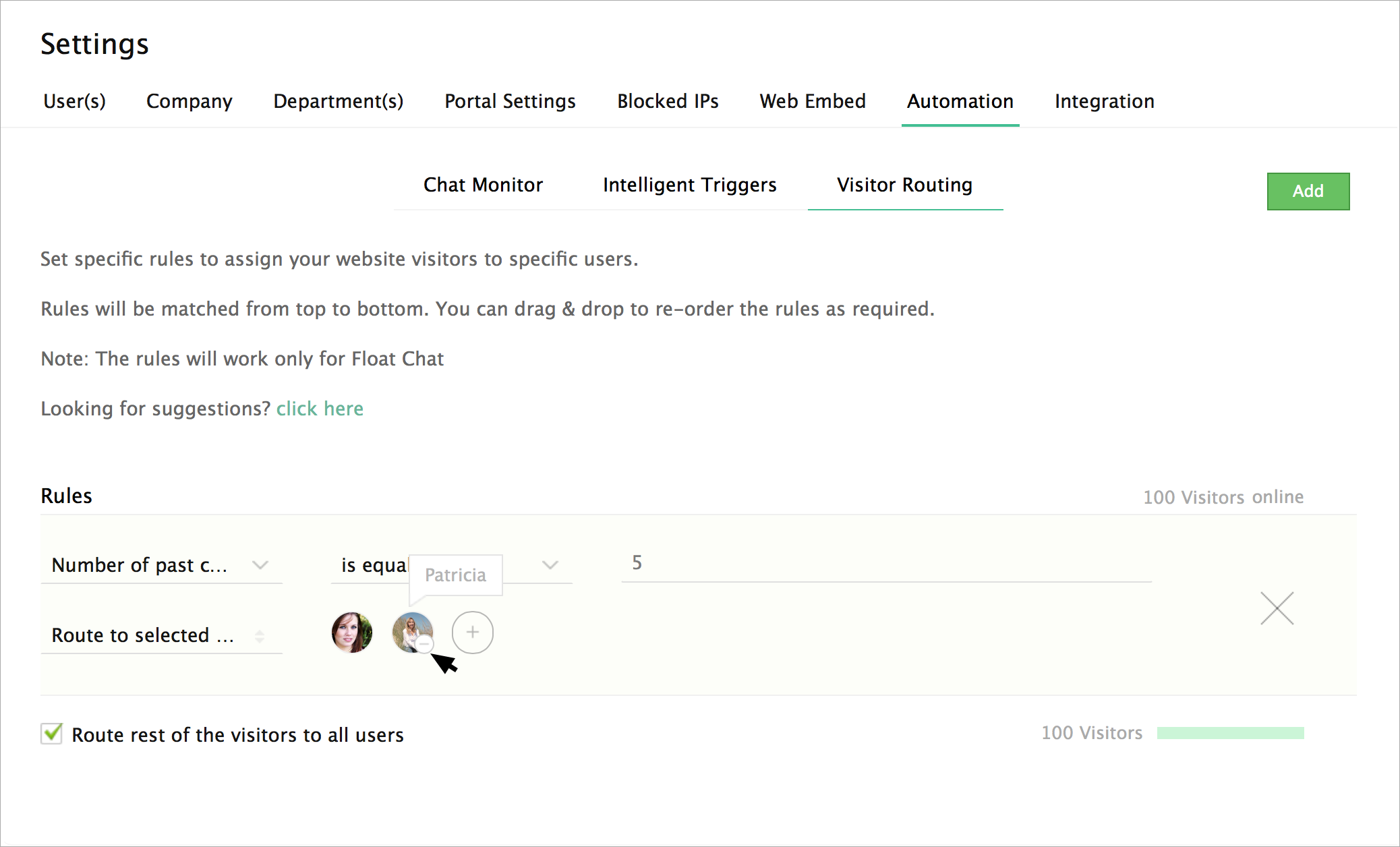Follow the 'click here' suggestions link
Viewport: 1400px width, 847px height.
click(x=320, y=409)
